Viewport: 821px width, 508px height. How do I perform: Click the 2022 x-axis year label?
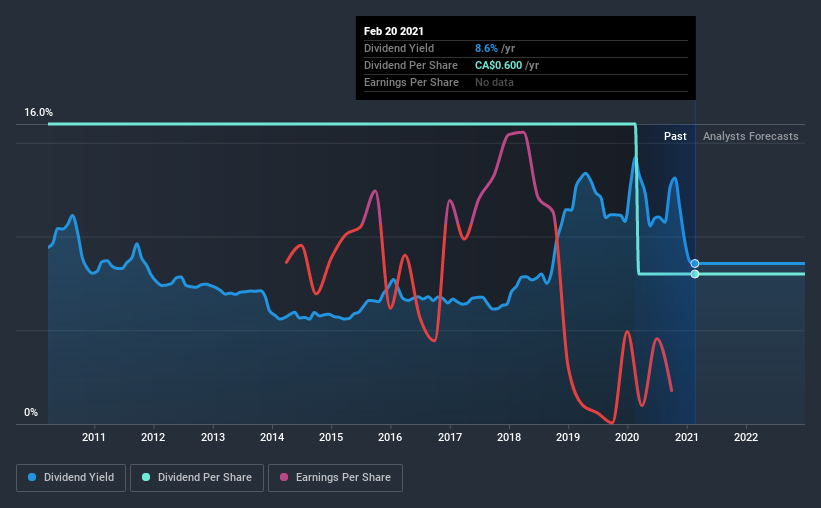point(746,437)
